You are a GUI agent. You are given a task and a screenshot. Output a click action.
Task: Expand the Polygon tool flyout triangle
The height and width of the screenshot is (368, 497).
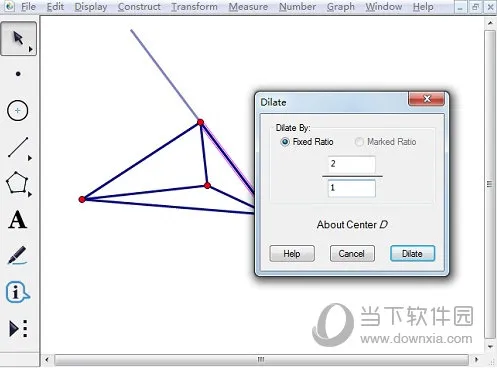click(x=30, y=194)
